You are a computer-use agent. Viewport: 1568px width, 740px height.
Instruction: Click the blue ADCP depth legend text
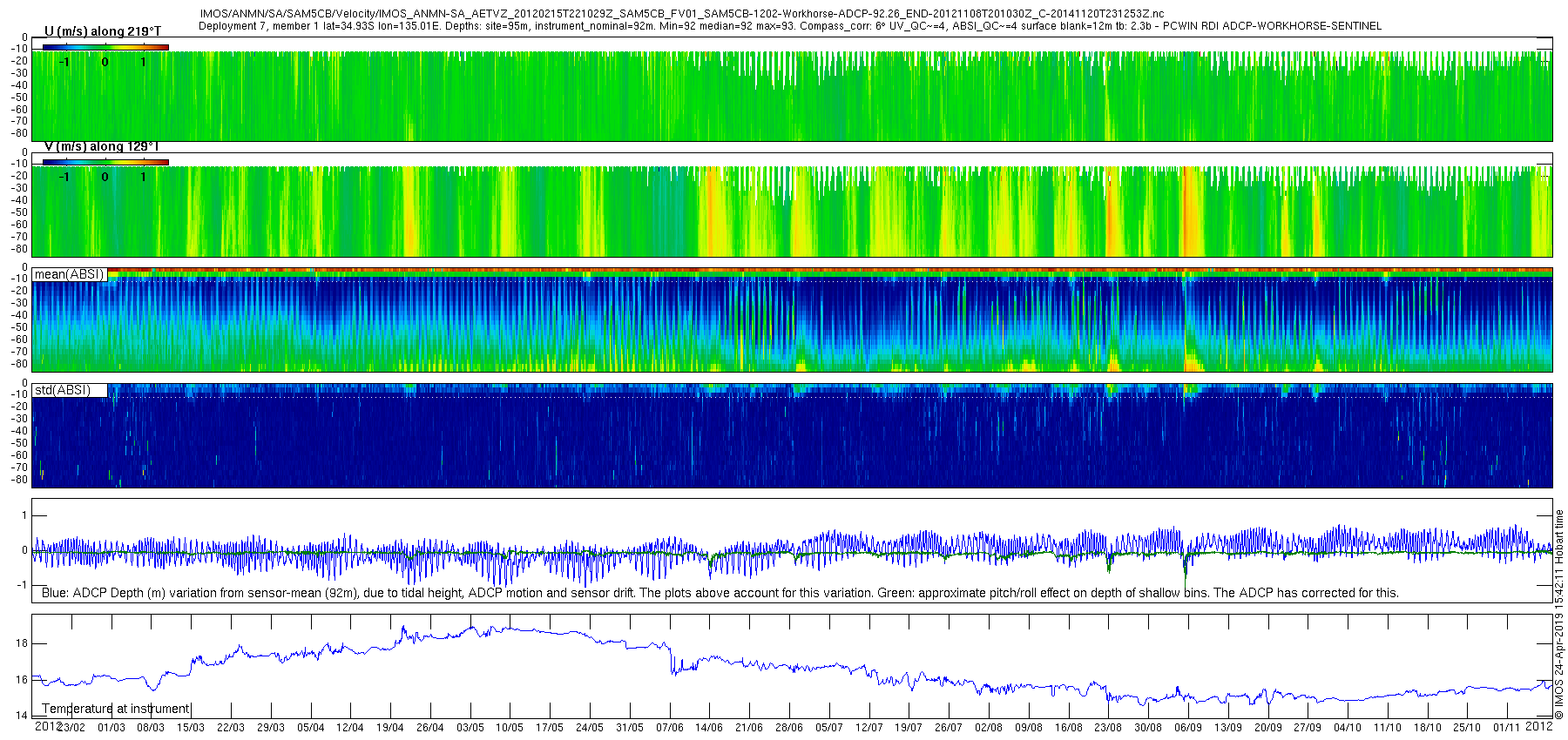pos(720,593)
